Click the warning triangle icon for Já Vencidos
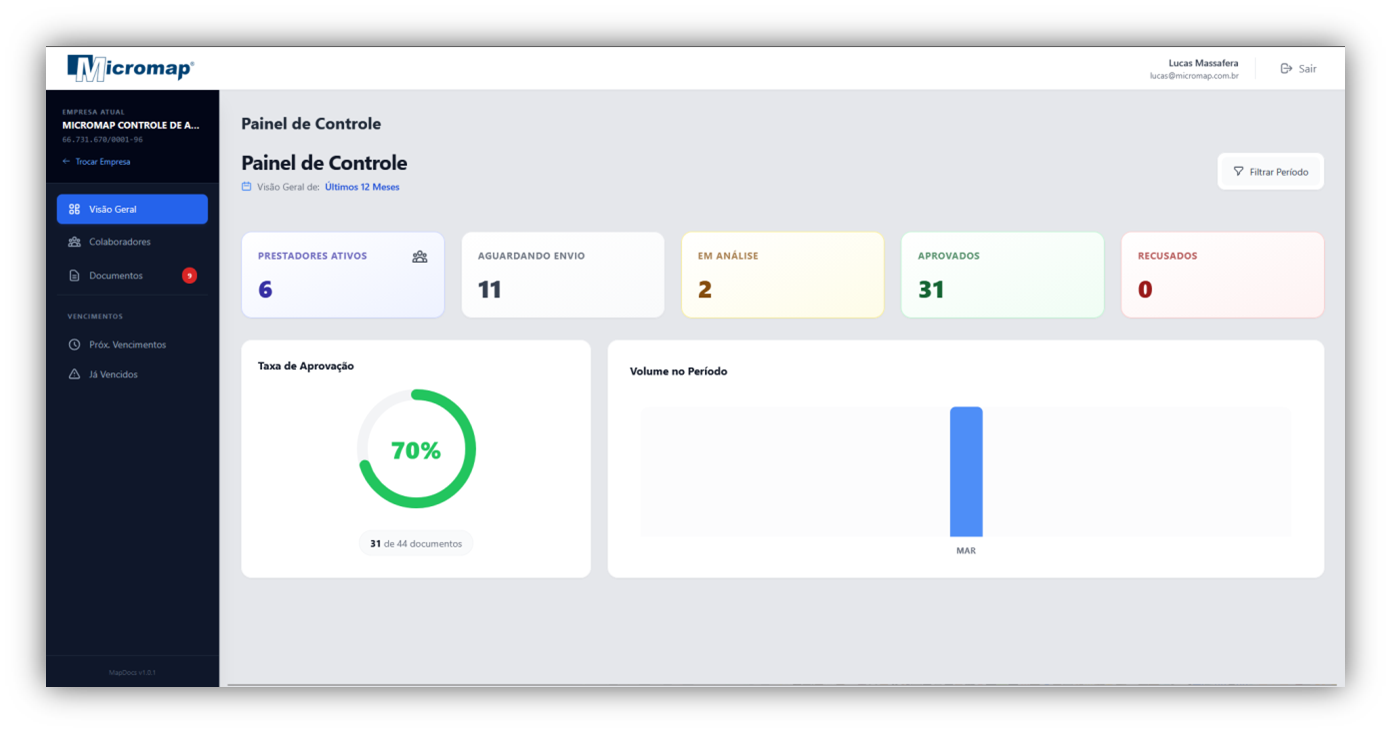Image resolution: width=1391 pixels, height=733 pixels. (74, 375)
